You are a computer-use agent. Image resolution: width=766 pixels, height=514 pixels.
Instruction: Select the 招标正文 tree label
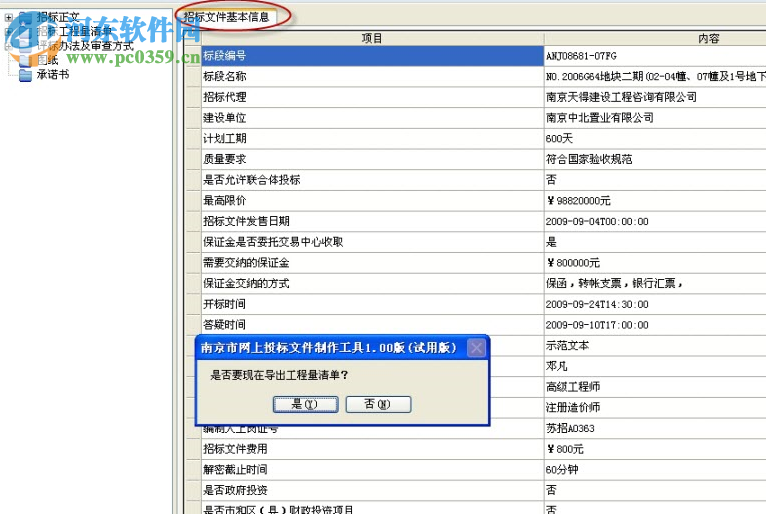point(58,17)
